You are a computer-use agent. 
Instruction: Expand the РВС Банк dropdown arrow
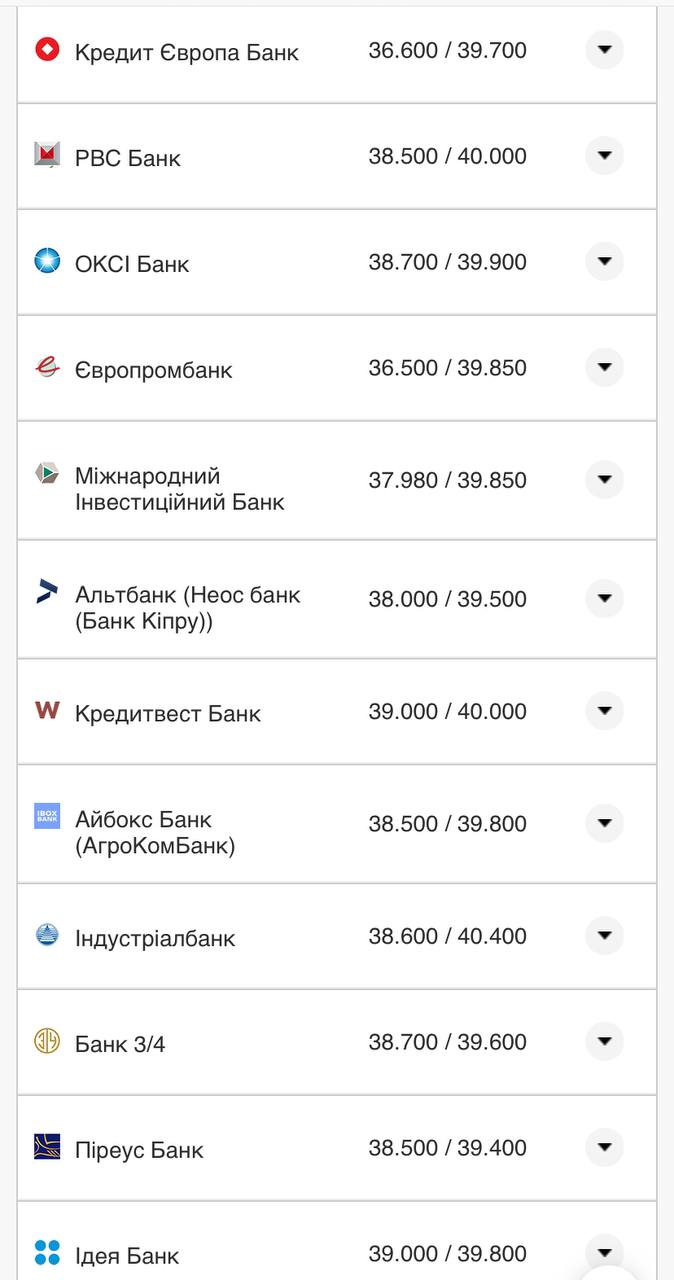point(604,155)
